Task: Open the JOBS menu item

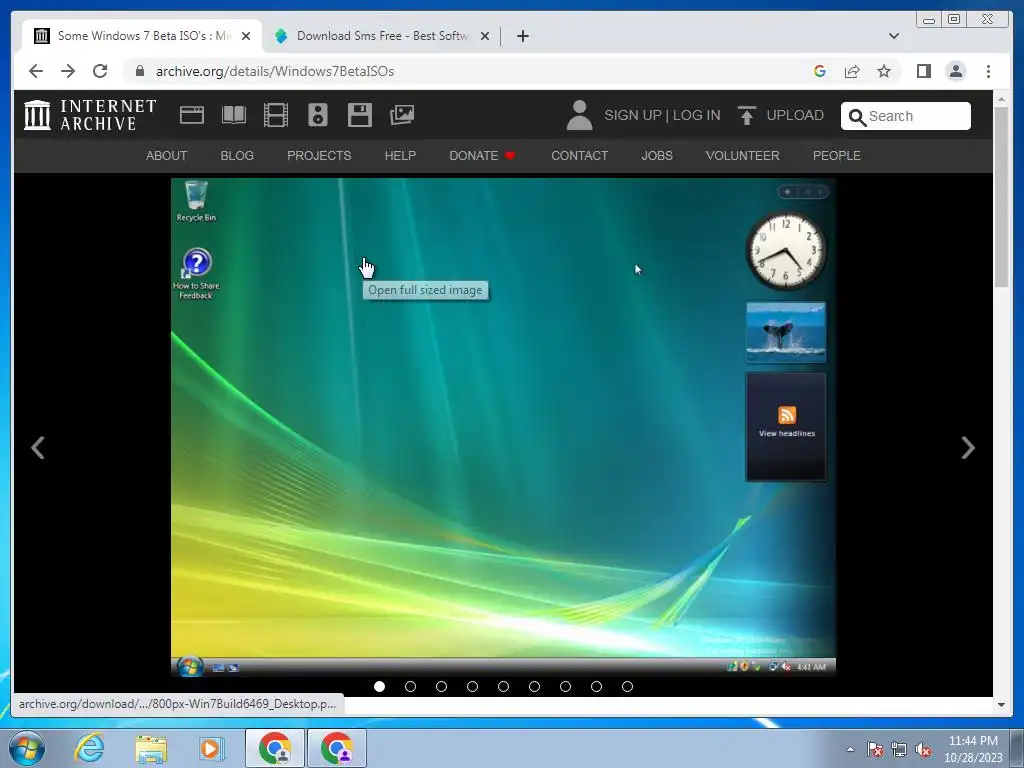Action: click(657, 155)
